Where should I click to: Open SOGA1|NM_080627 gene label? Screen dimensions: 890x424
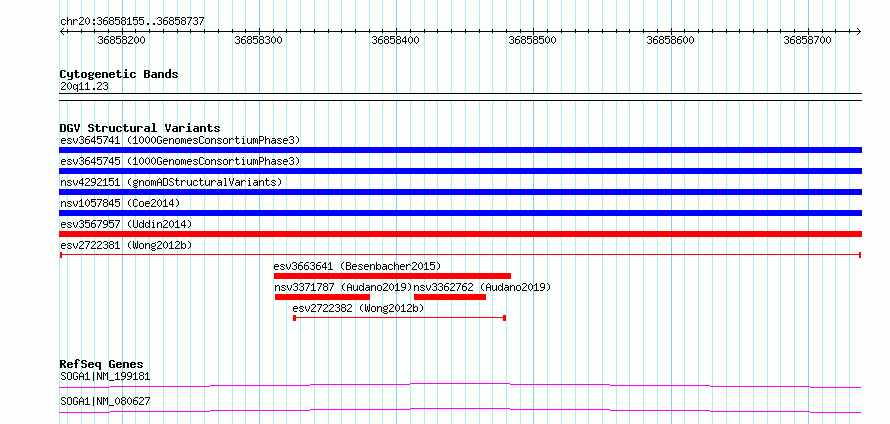pyautogui.click(x=105, y=401)
